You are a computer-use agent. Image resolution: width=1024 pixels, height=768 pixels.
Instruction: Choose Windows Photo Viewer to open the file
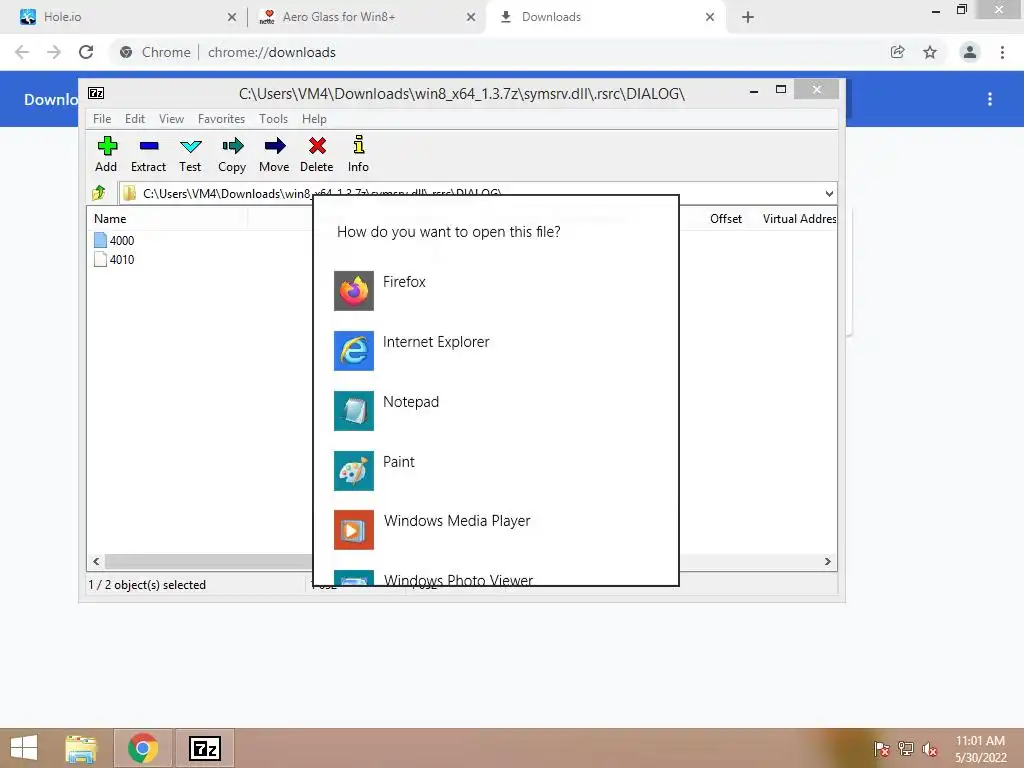pos(496,577)
